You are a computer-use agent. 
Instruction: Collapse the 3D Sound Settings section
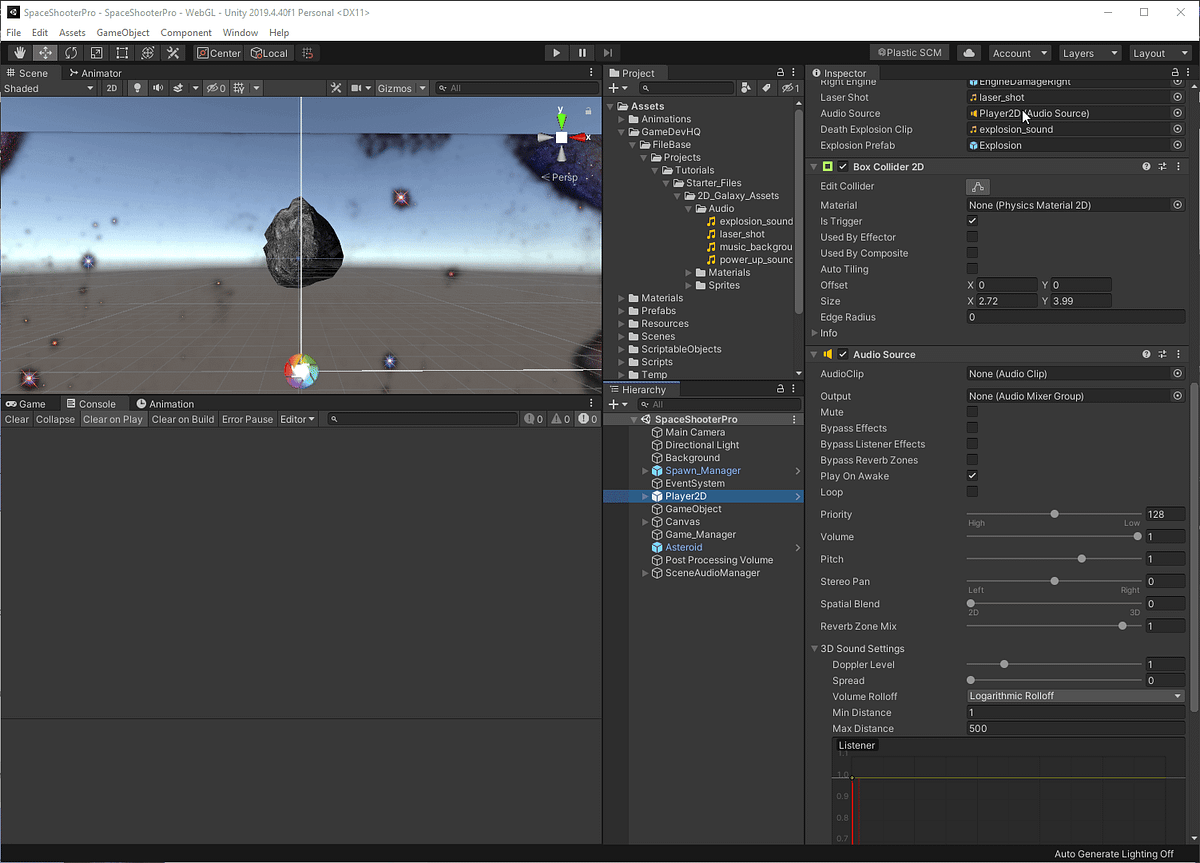coord(815,648)
